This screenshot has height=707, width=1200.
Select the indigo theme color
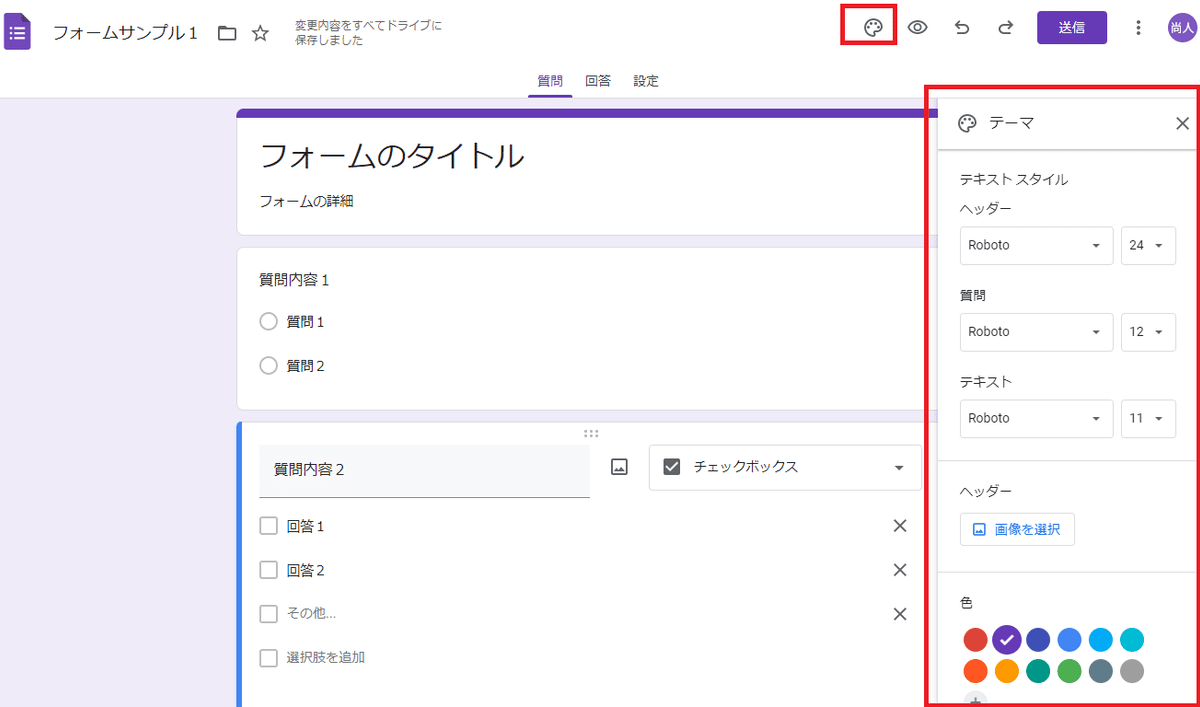1038,639
